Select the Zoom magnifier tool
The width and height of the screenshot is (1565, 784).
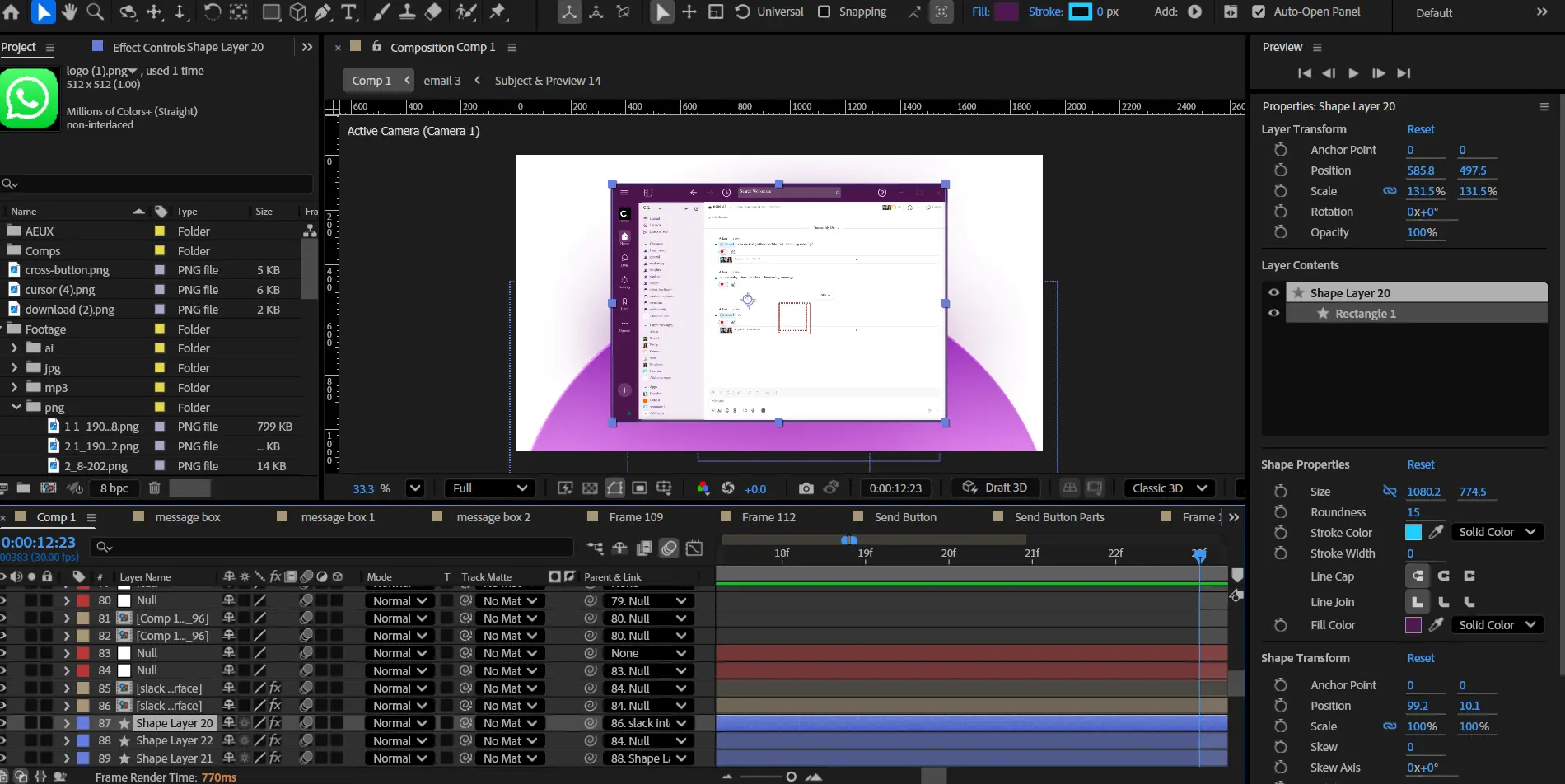[x=96, y=12]
